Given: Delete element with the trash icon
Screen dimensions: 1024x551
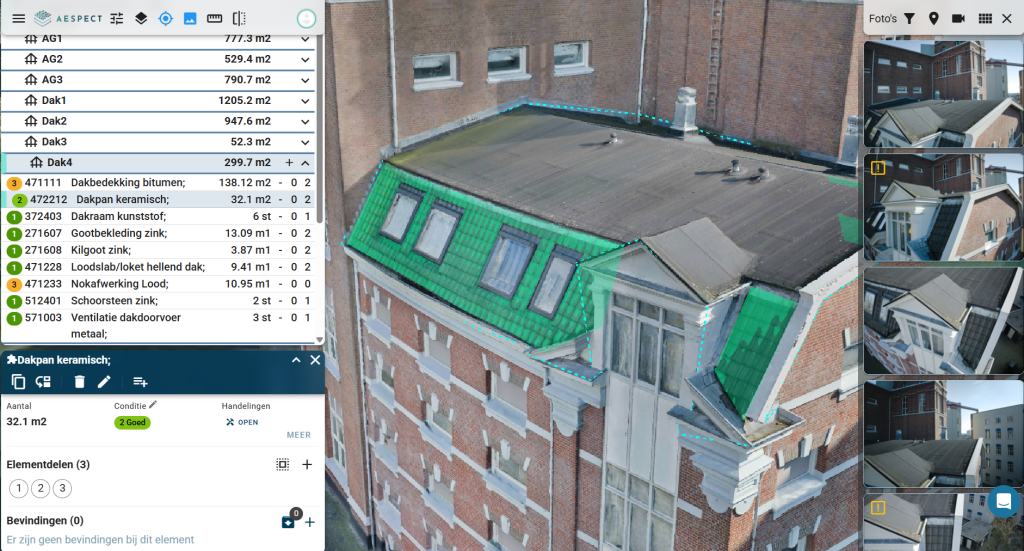Looking at the screenshot, I should (80, 381).
